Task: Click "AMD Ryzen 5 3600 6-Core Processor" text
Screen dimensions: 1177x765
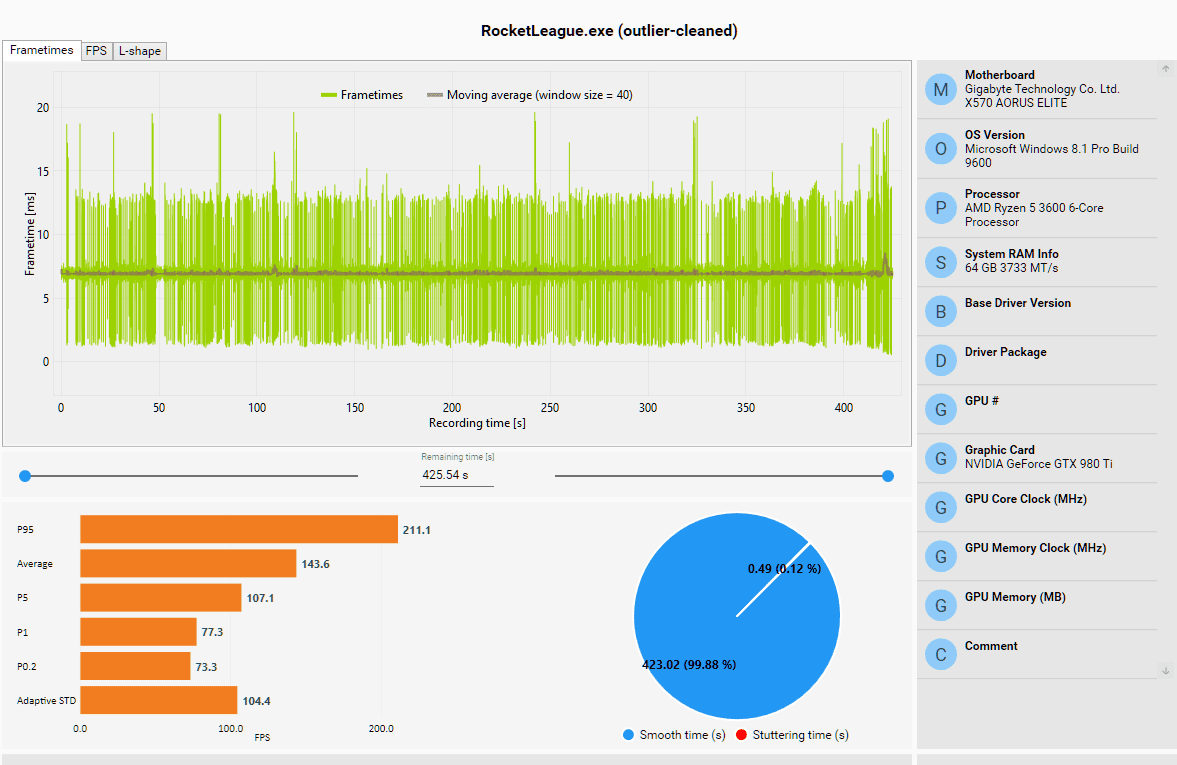Action: [1034, 215]
